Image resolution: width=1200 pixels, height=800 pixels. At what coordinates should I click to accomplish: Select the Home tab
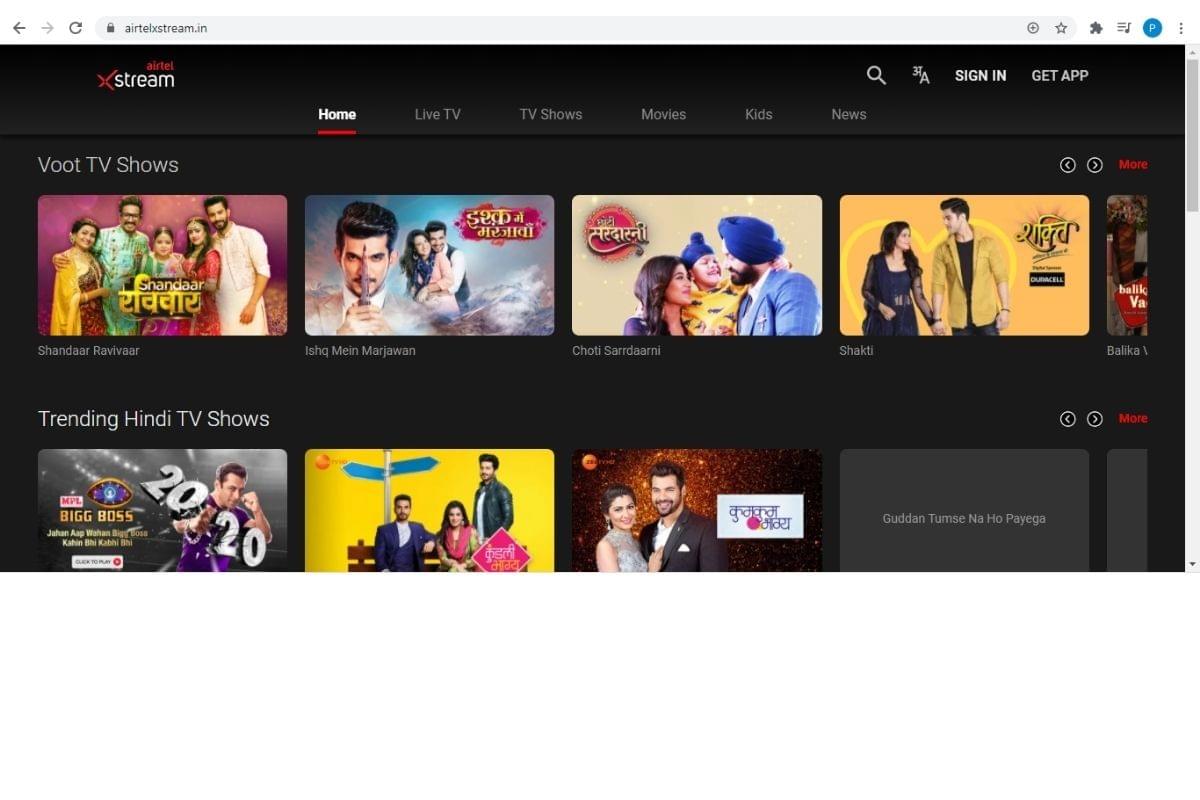coord(337,114)
